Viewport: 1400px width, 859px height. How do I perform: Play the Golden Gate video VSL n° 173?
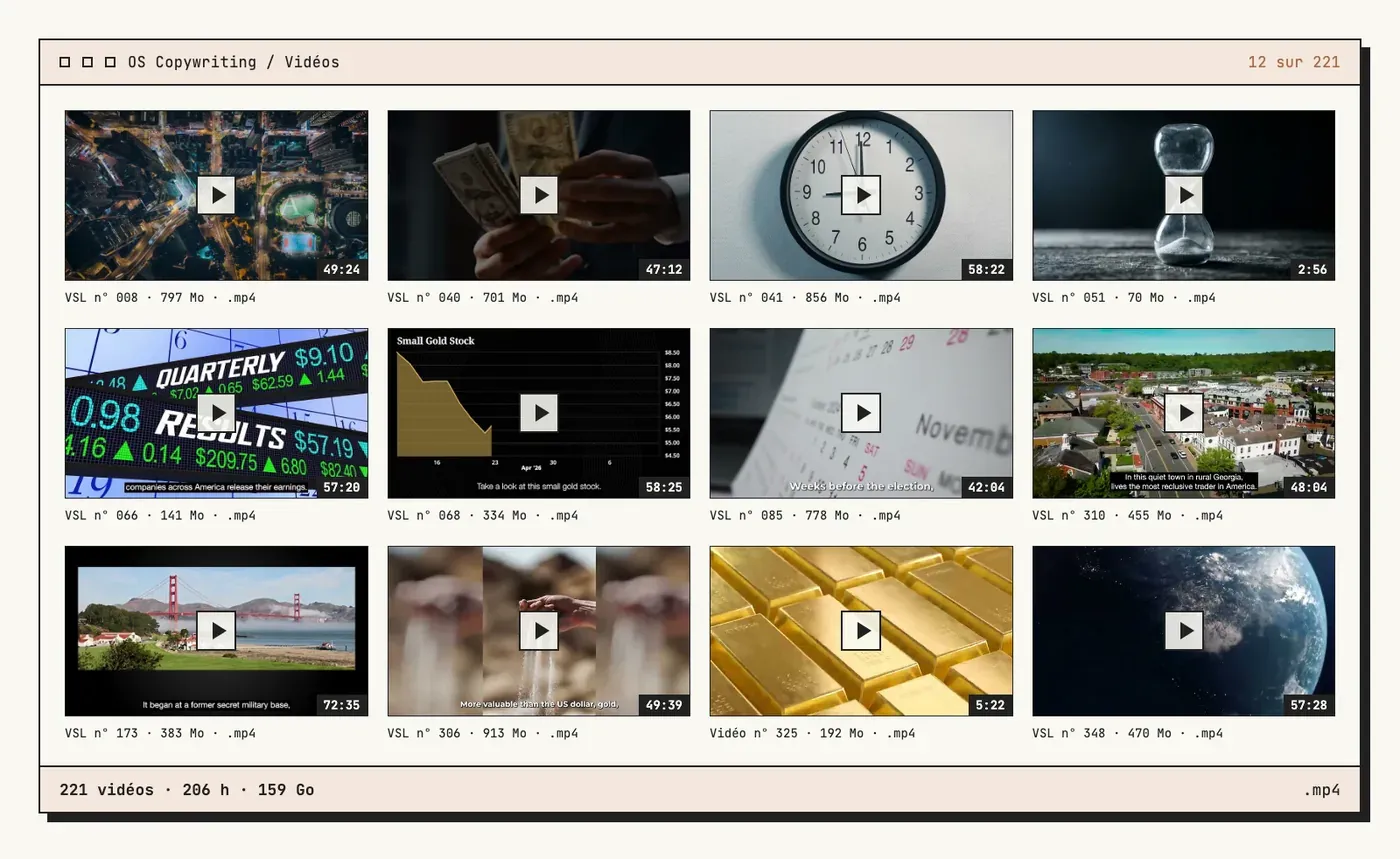[216, 631]
